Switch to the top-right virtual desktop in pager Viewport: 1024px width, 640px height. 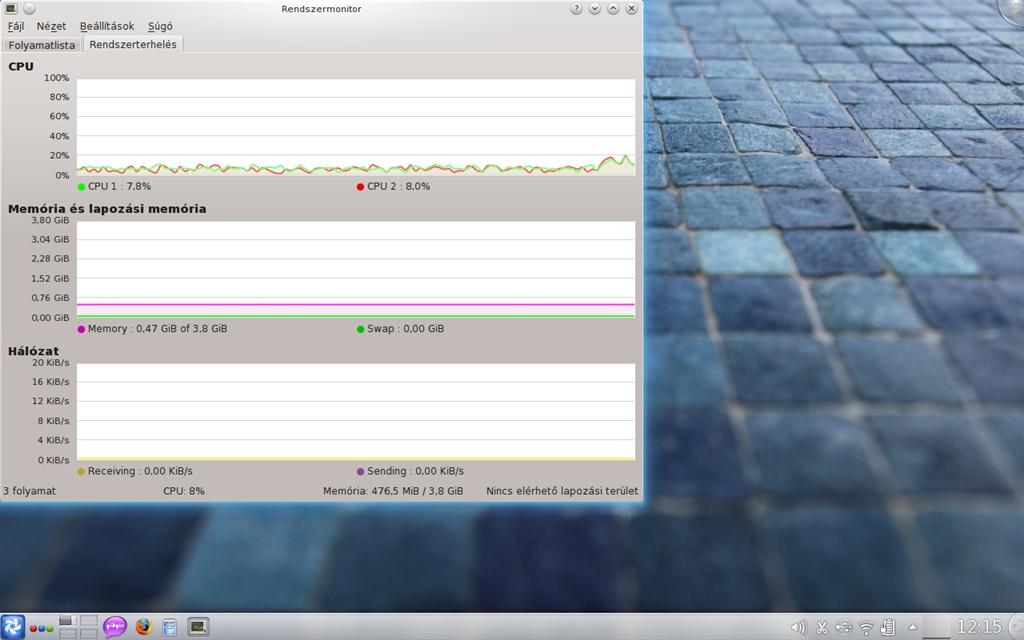pos(88,620)
